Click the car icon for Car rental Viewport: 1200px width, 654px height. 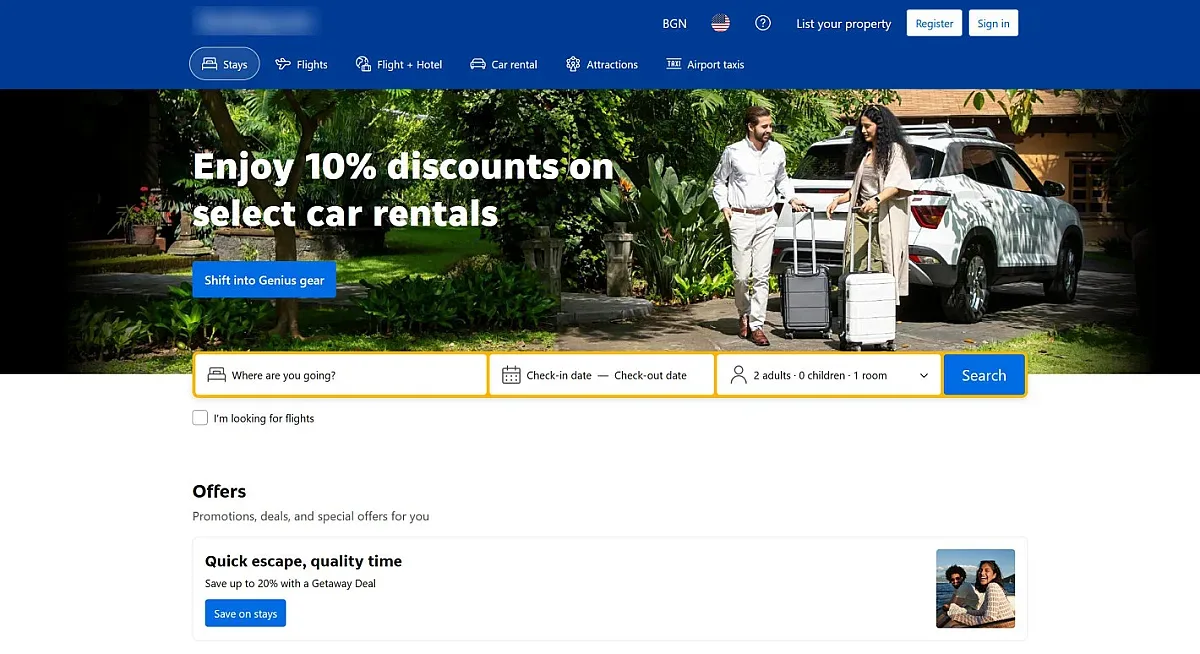coord(478,64)
